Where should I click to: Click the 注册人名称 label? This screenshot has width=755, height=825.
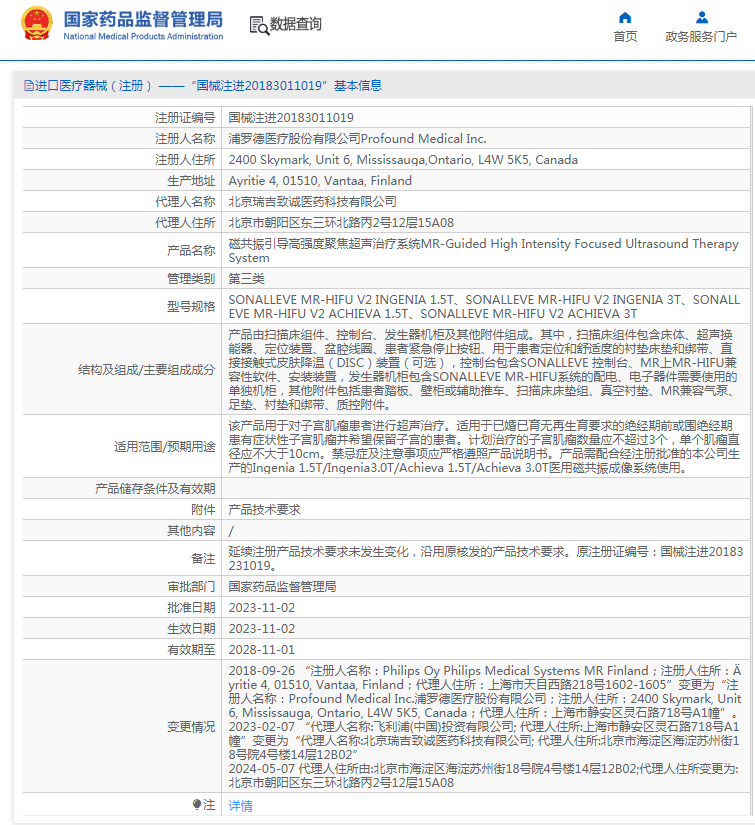(x=185, y=138)
